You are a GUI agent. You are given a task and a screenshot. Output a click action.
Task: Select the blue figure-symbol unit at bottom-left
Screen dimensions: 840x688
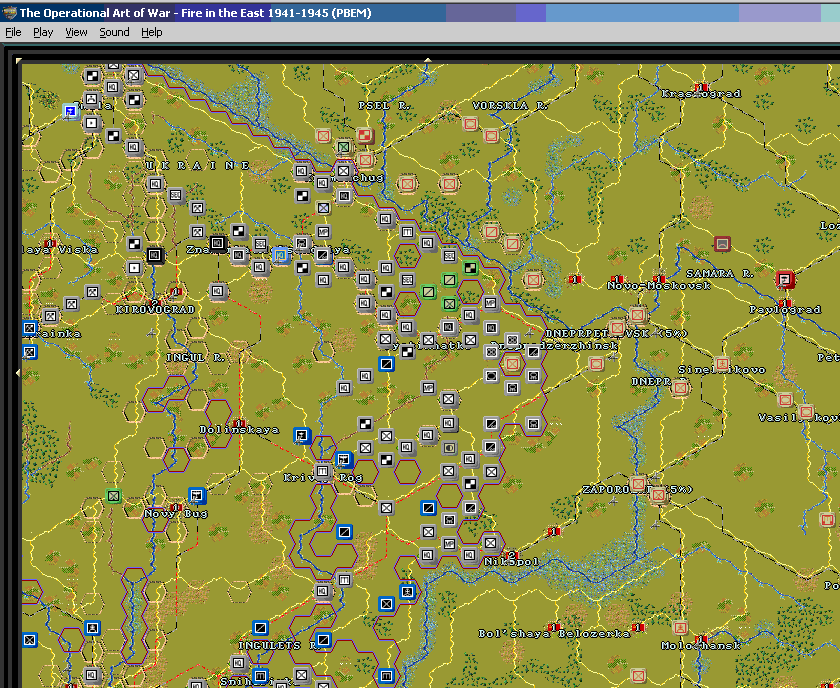pos(92,627)
